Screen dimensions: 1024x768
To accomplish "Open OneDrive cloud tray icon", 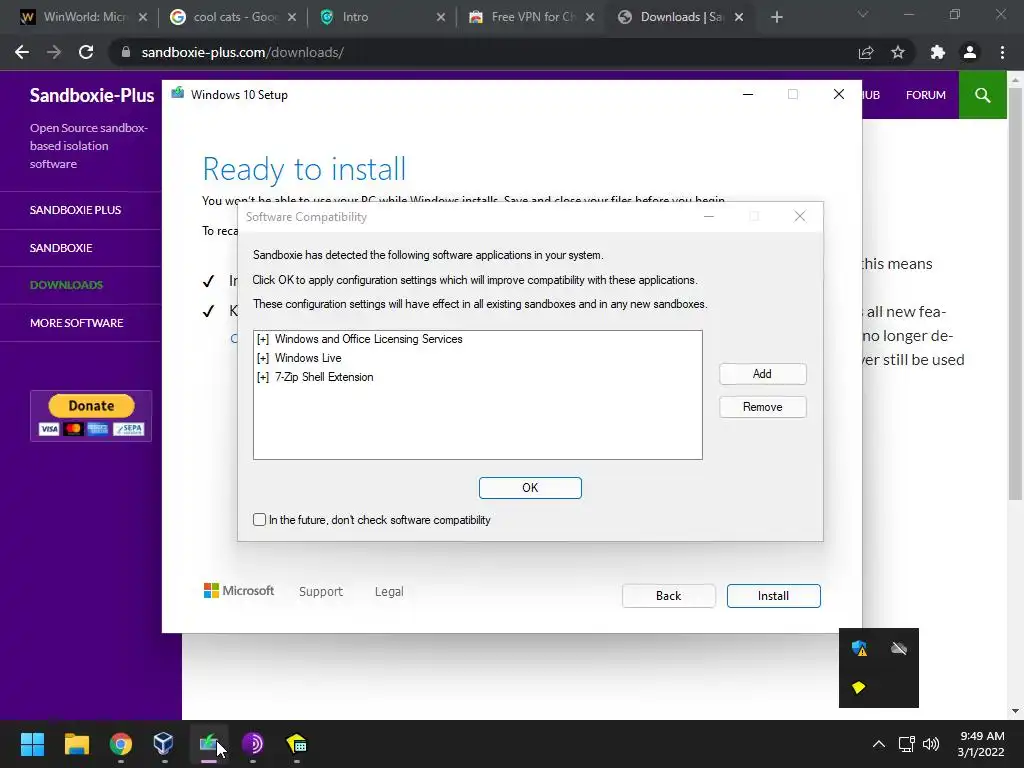I will (x=899, y=648).
